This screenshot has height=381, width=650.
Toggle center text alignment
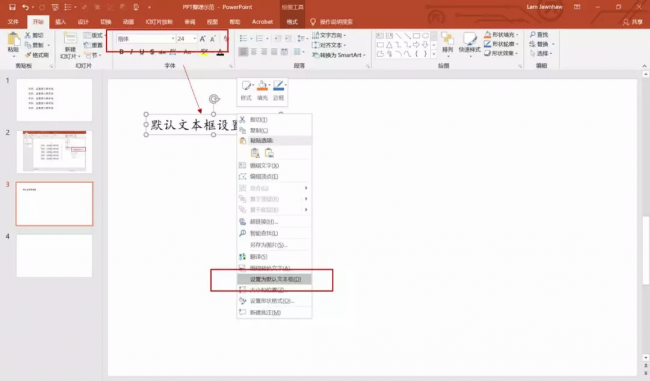click(x=254, y=52)
